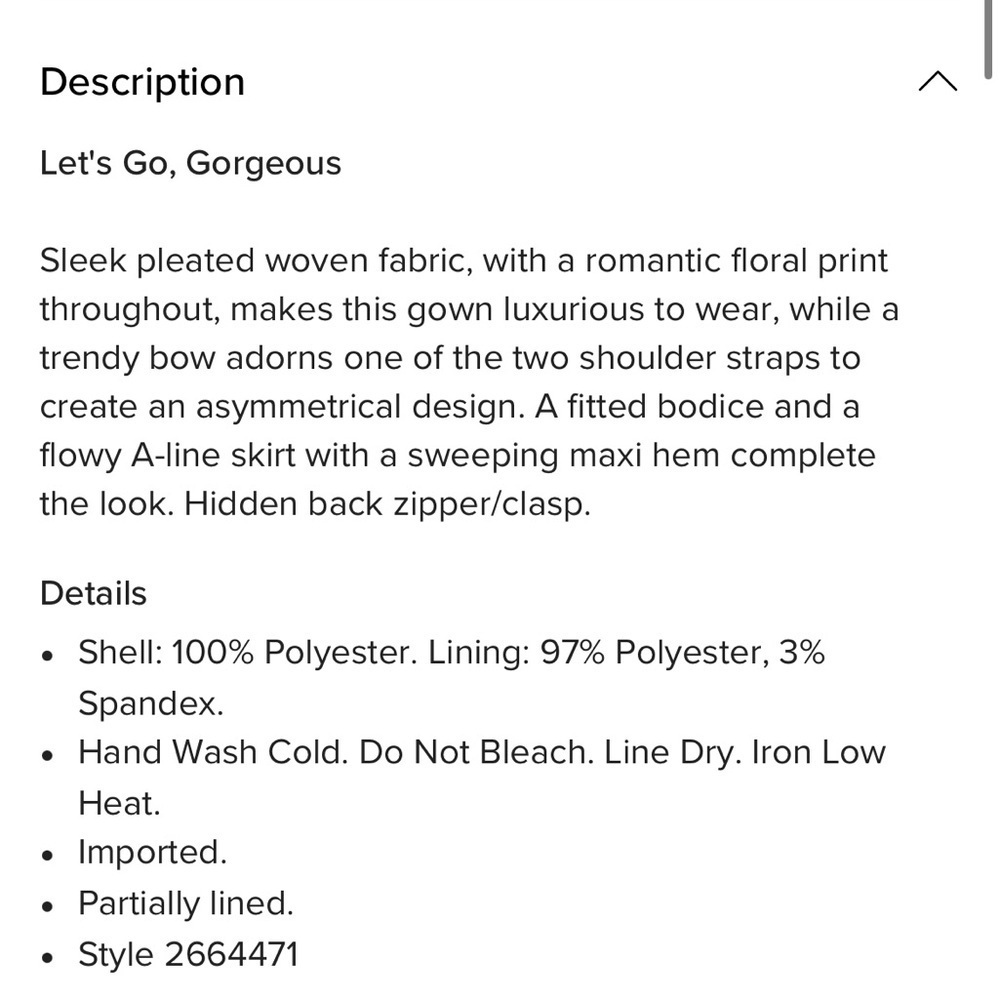This screenshot has width=1000, height=1000.
Task: Click the 'asymmetrical design' phrase
Action: pyautogui.click(x=360, y=407)
